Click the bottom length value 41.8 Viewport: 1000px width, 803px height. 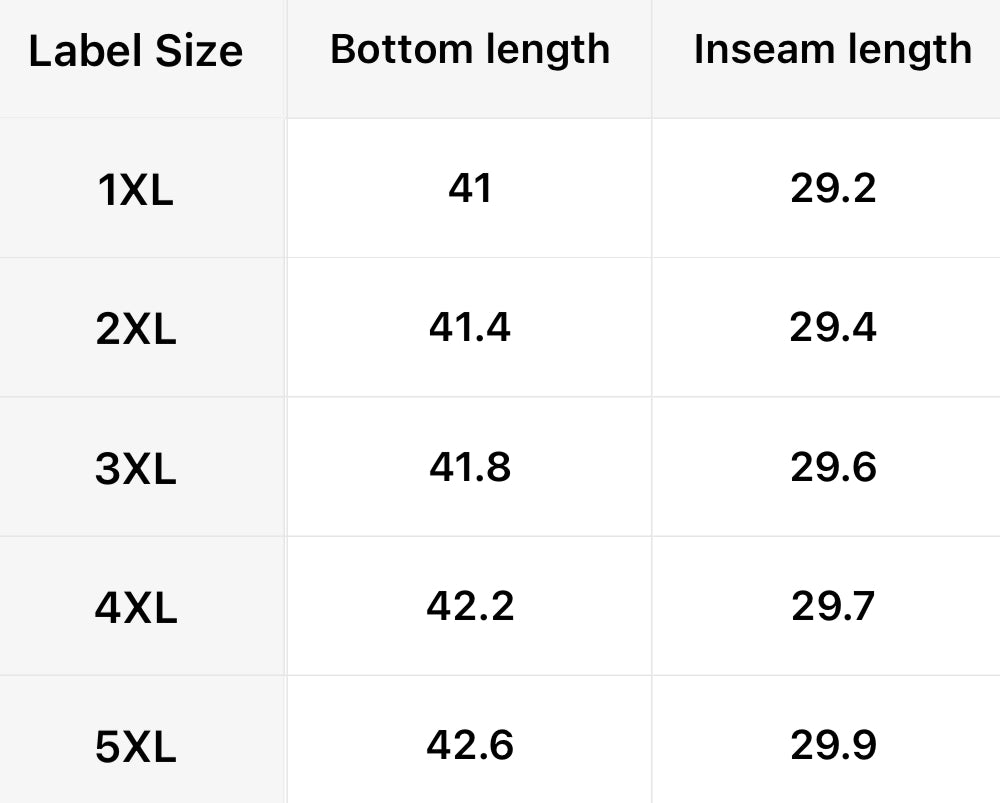pyautogui.click(x=470, y=467)
